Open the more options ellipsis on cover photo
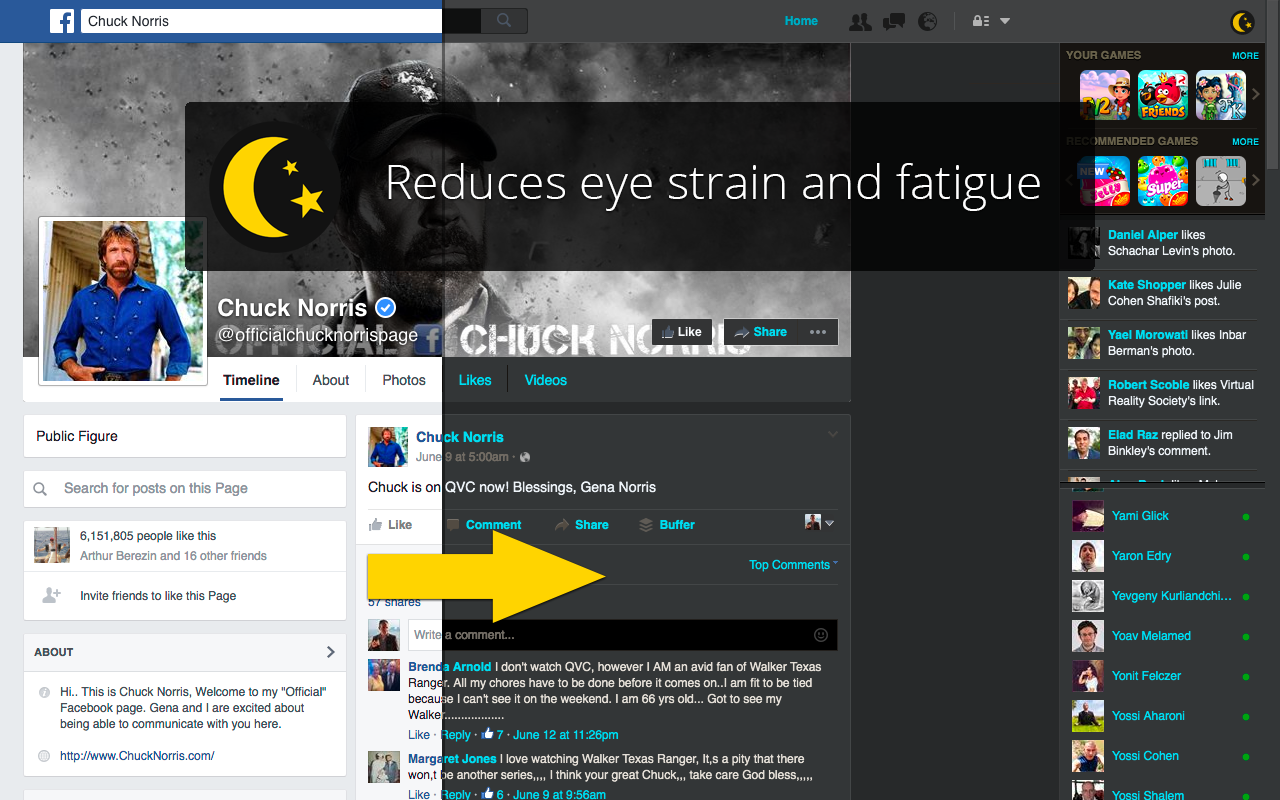The image size is (1280, 800). click(818, 332)
